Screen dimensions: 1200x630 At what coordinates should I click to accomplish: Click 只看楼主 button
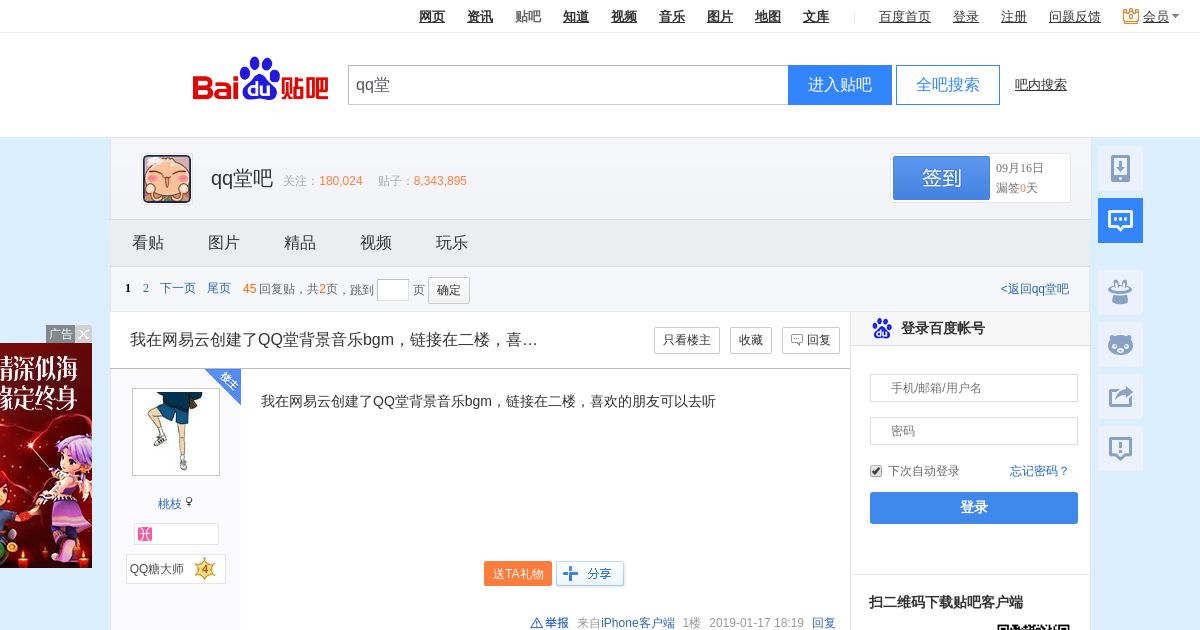click(x=687, y=340)
